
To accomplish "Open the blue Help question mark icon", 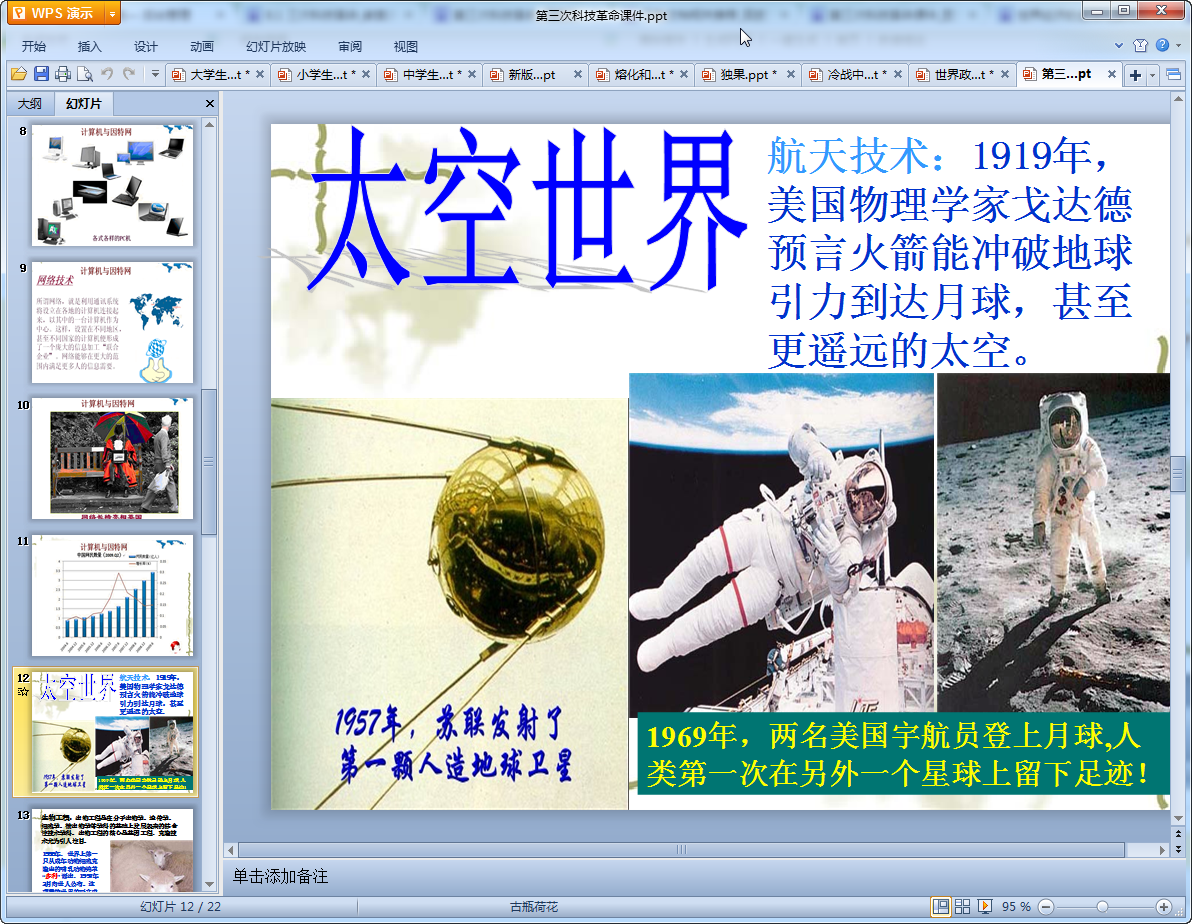I will pos(1162,45).
